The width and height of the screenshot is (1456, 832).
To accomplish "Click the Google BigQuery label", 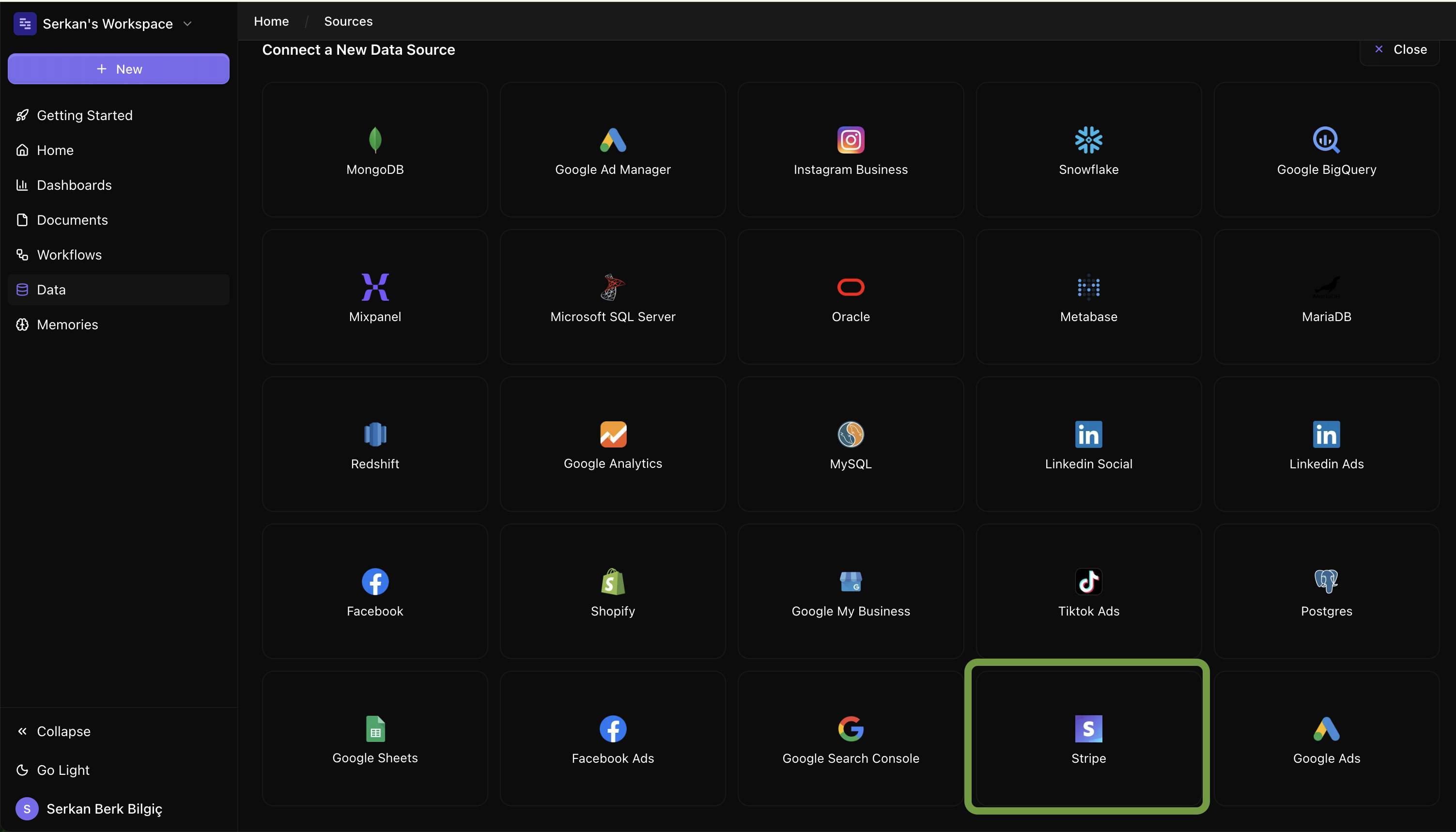I will click(x=1326, y=169).
